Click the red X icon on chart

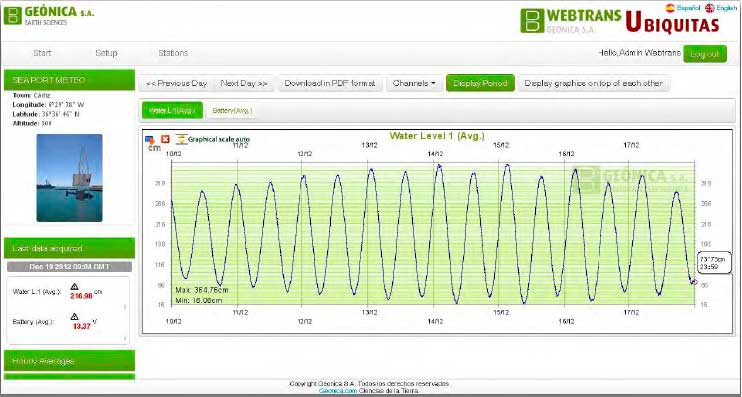165,139
